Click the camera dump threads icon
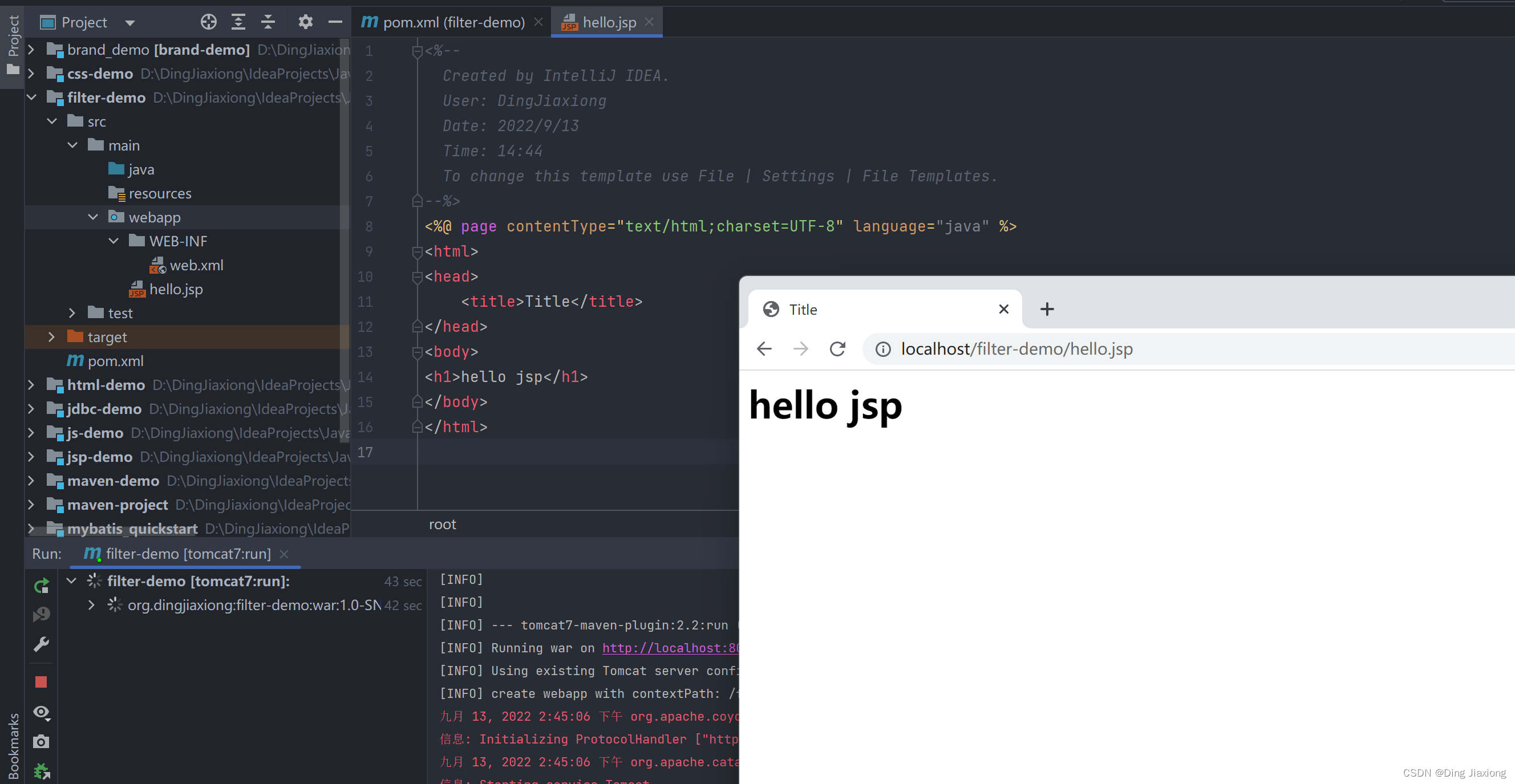The height and width of the screenshot is (784, 1515). [x=41, y=742]
